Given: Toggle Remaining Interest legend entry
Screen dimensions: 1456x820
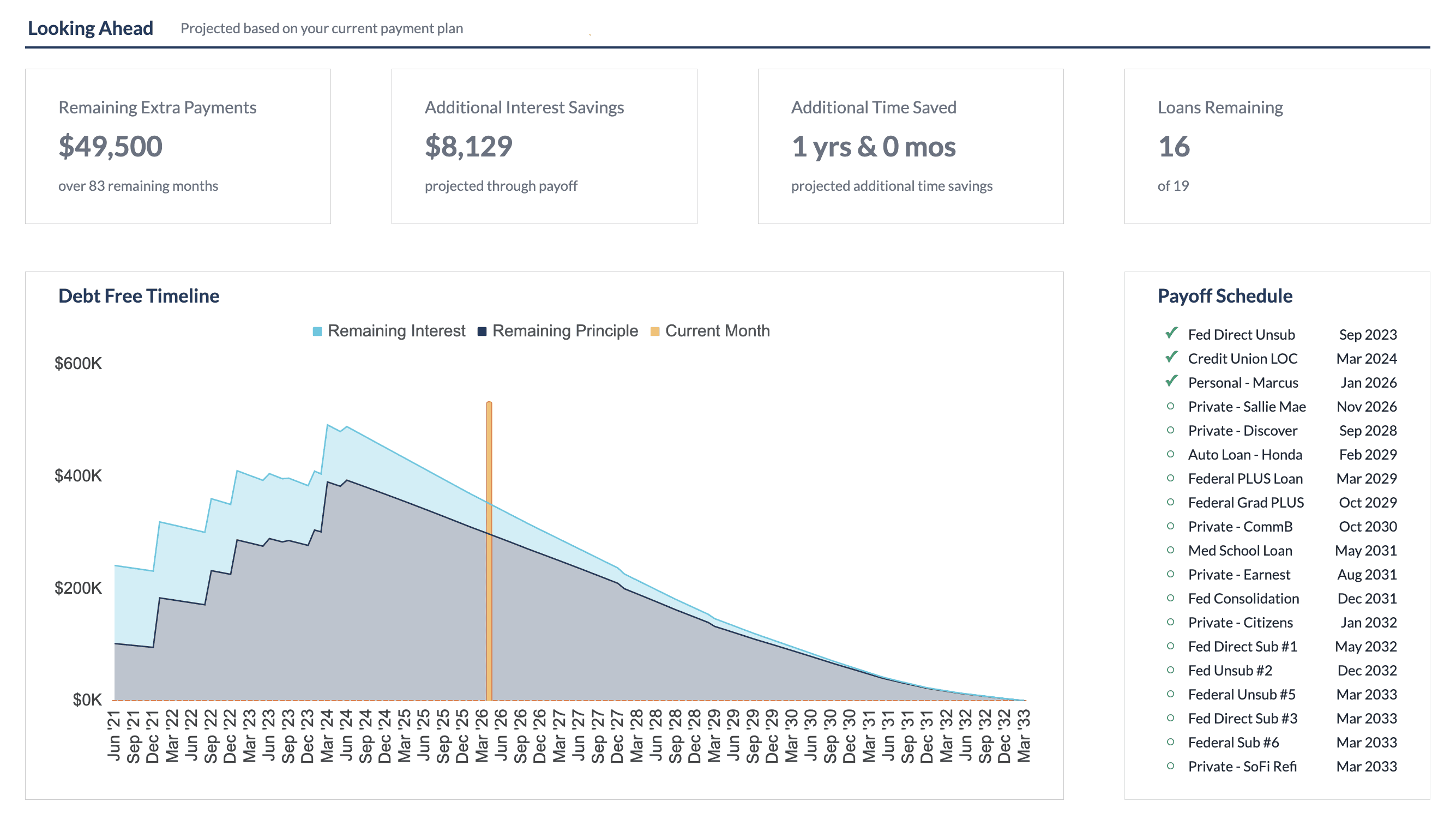Looking at the screenshot, I should click(x=396, y=331).
